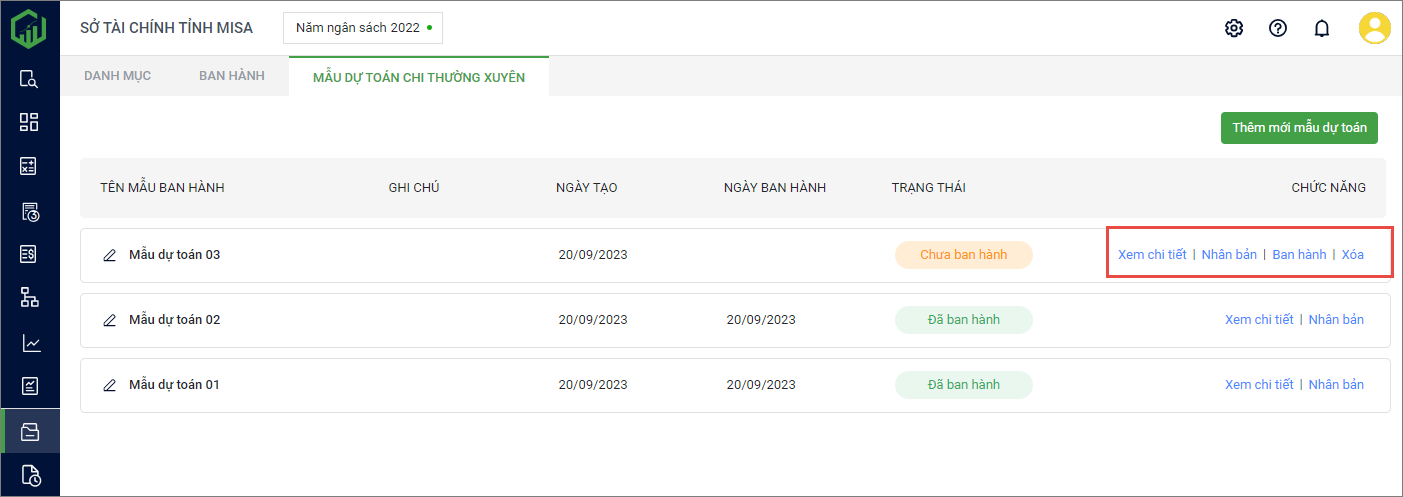1403x497 pixels.
Task: Click edit pencil for Mẫu dự toán 03
Action: (x=110, y=255)
